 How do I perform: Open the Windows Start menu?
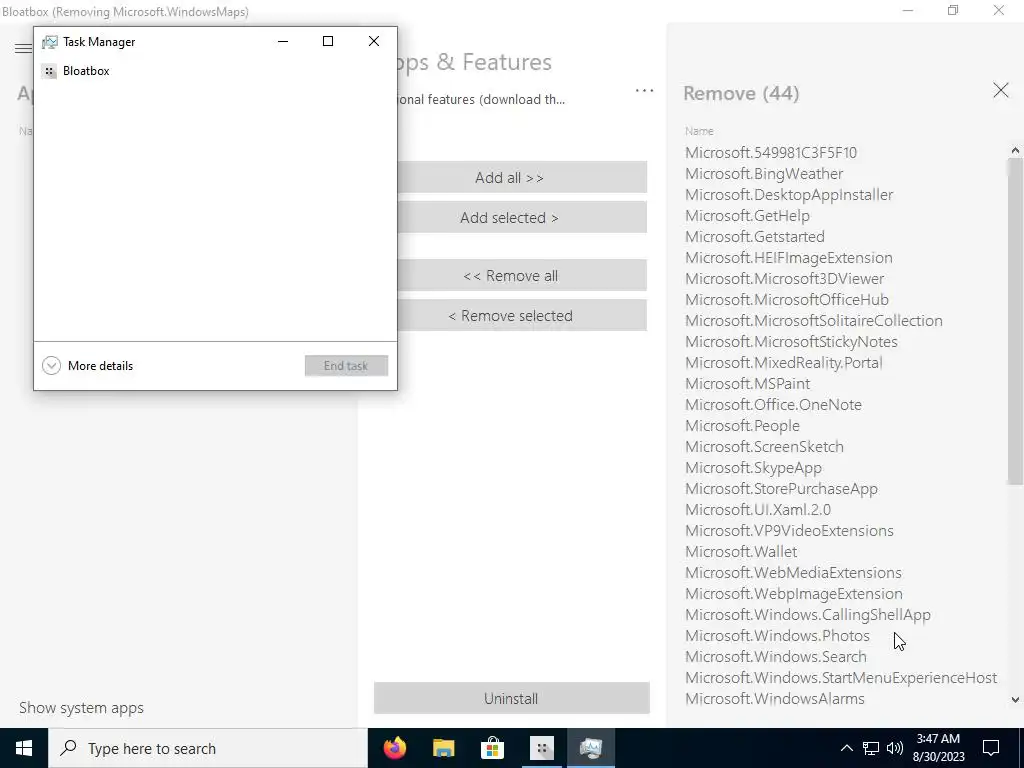24,748
